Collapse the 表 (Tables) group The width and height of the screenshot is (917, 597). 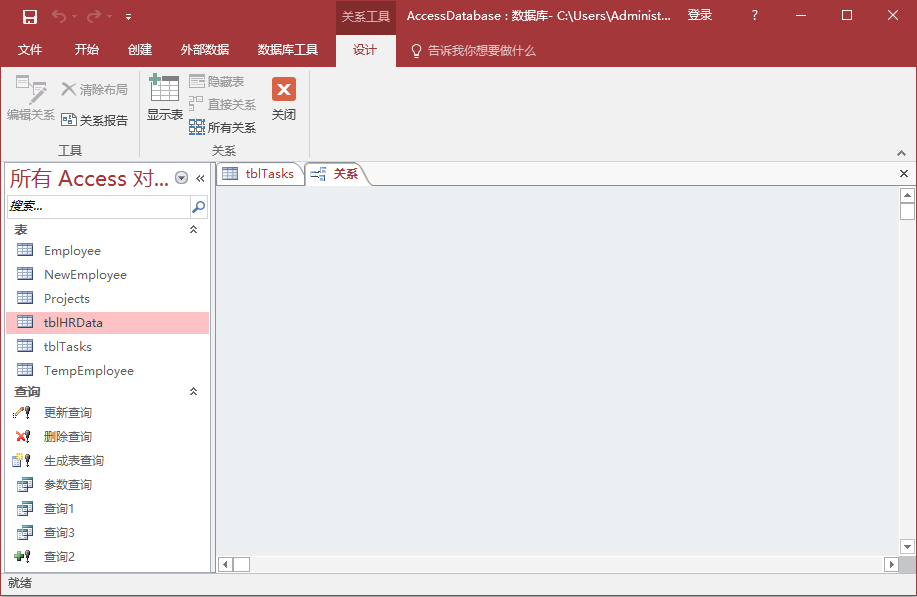[194, 230]
